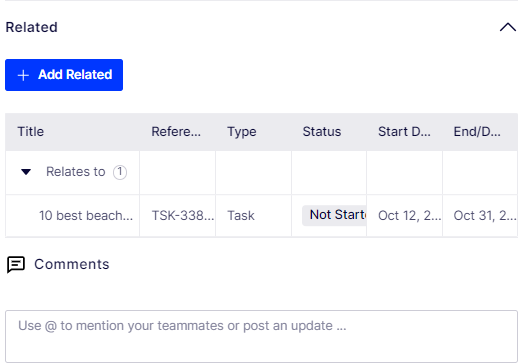This screenshot has width=518, height=363.
Task: Select the Relates to group row
Action: [x=261, y=172]
